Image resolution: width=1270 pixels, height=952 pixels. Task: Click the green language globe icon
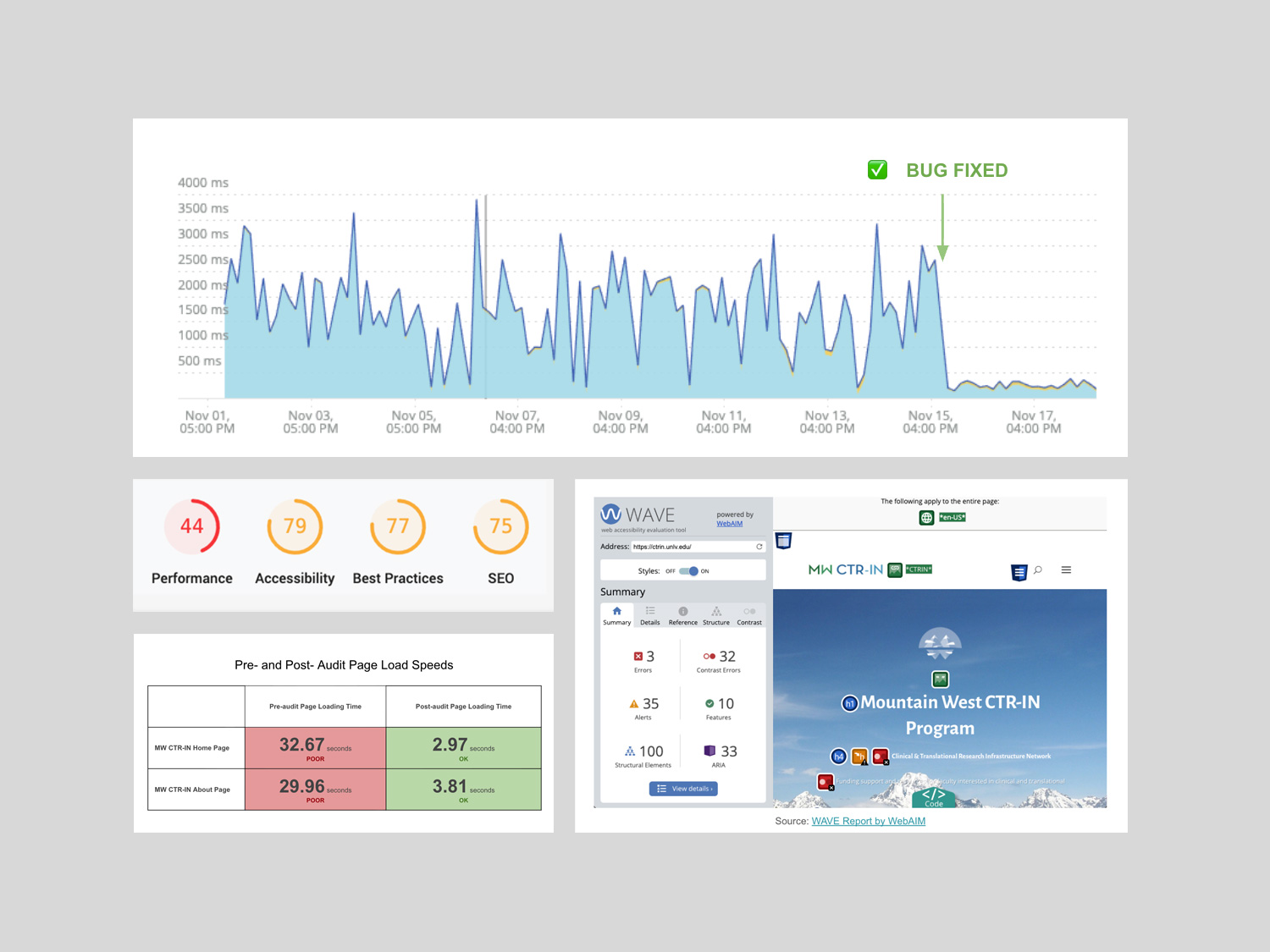[927, 518]
